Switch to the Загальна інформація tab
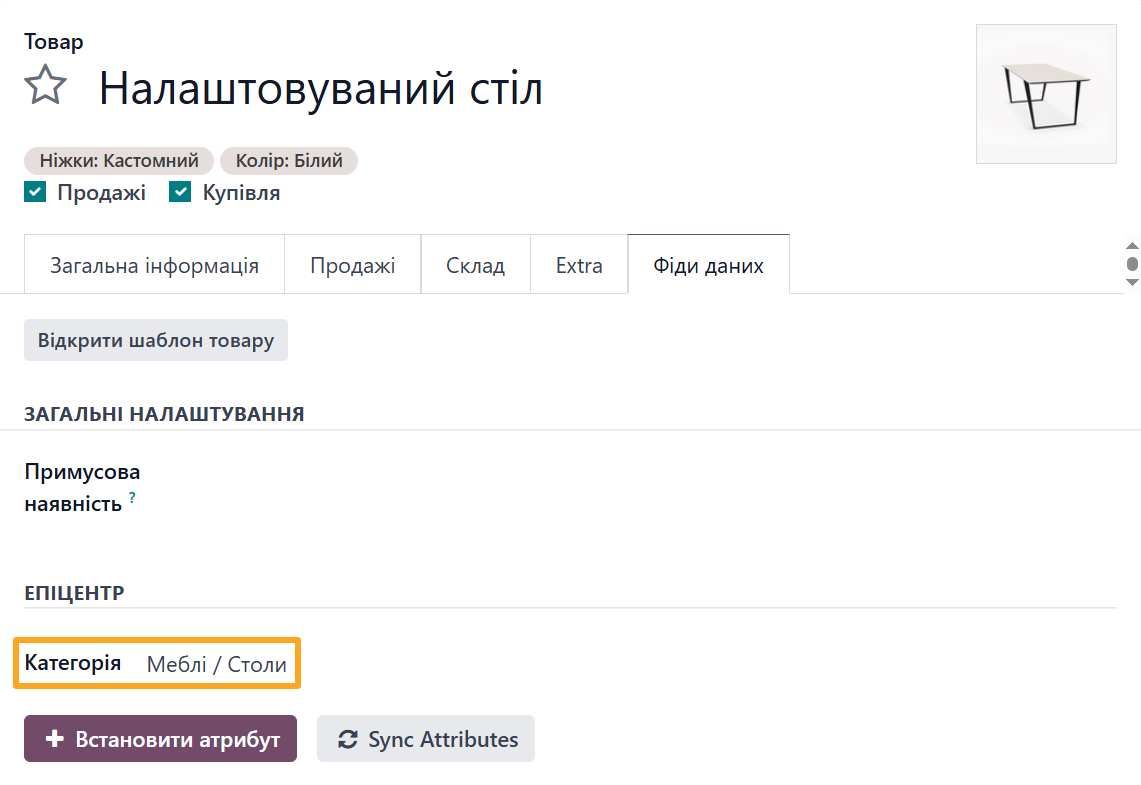Image resolution: width=1141 pixels, height=785 pixels. click(x=154, y=264)
